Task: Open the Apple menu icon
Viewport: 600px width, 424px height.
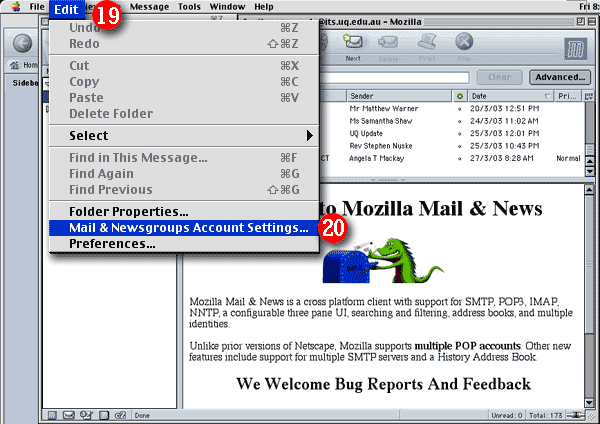Action: point(11,7)
